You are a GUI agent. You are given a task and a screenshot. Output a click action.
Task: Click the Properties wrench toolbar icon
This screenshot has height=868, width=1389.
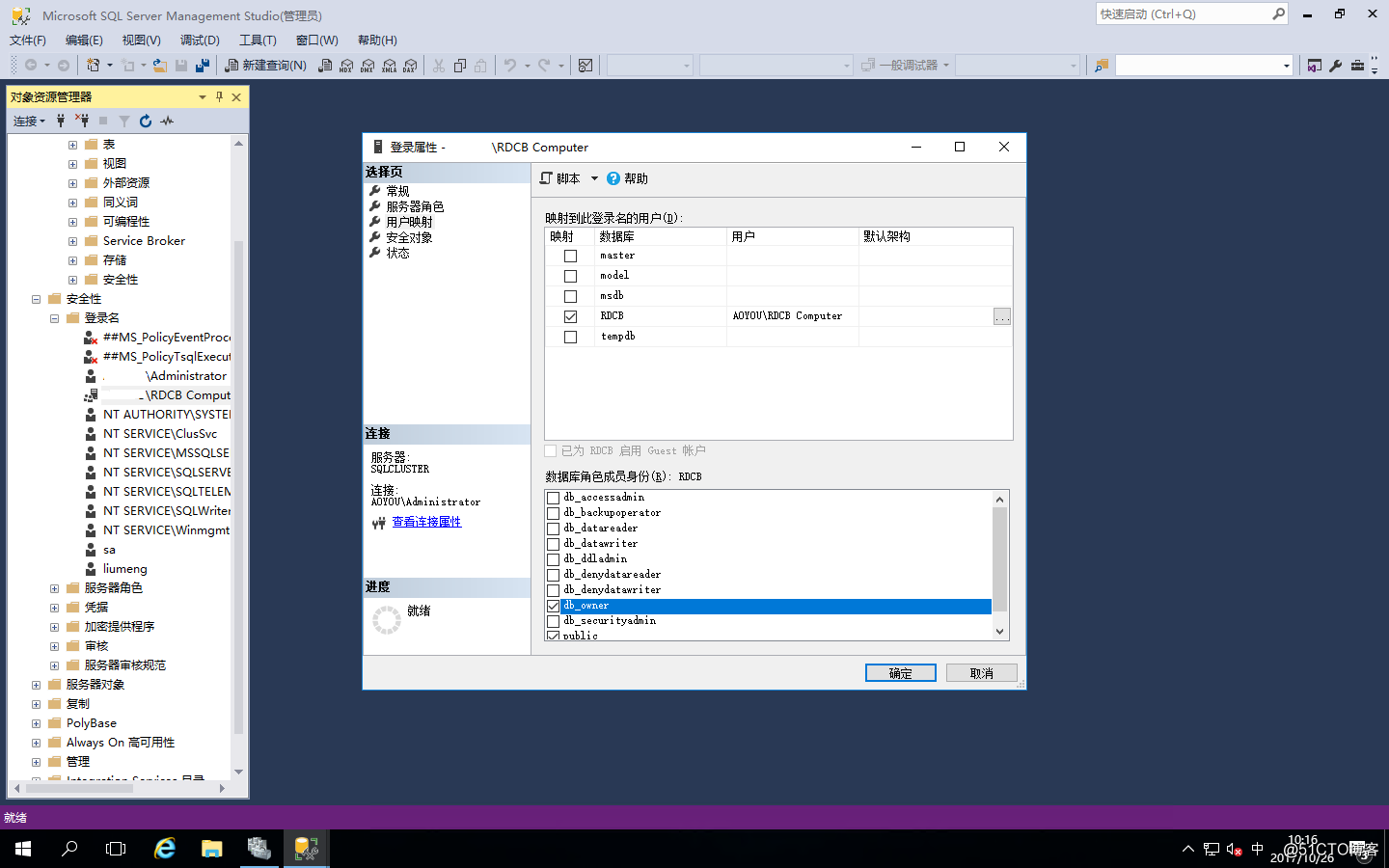1336,66
